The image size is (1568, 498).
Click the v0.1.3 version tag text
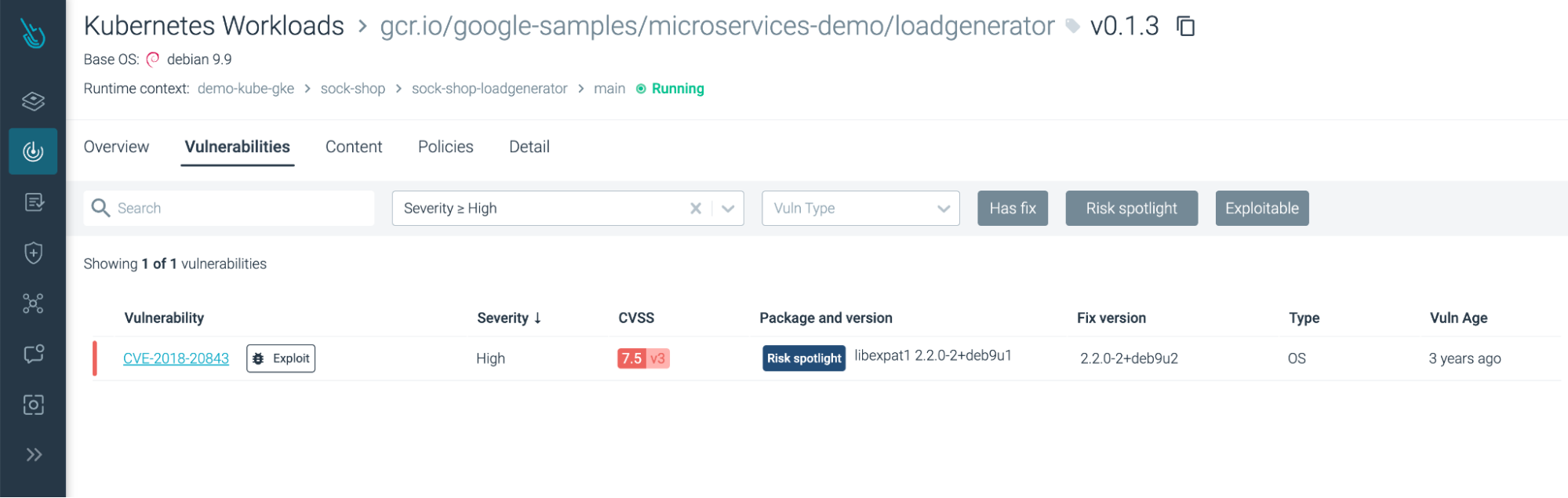pos(1124,26)
